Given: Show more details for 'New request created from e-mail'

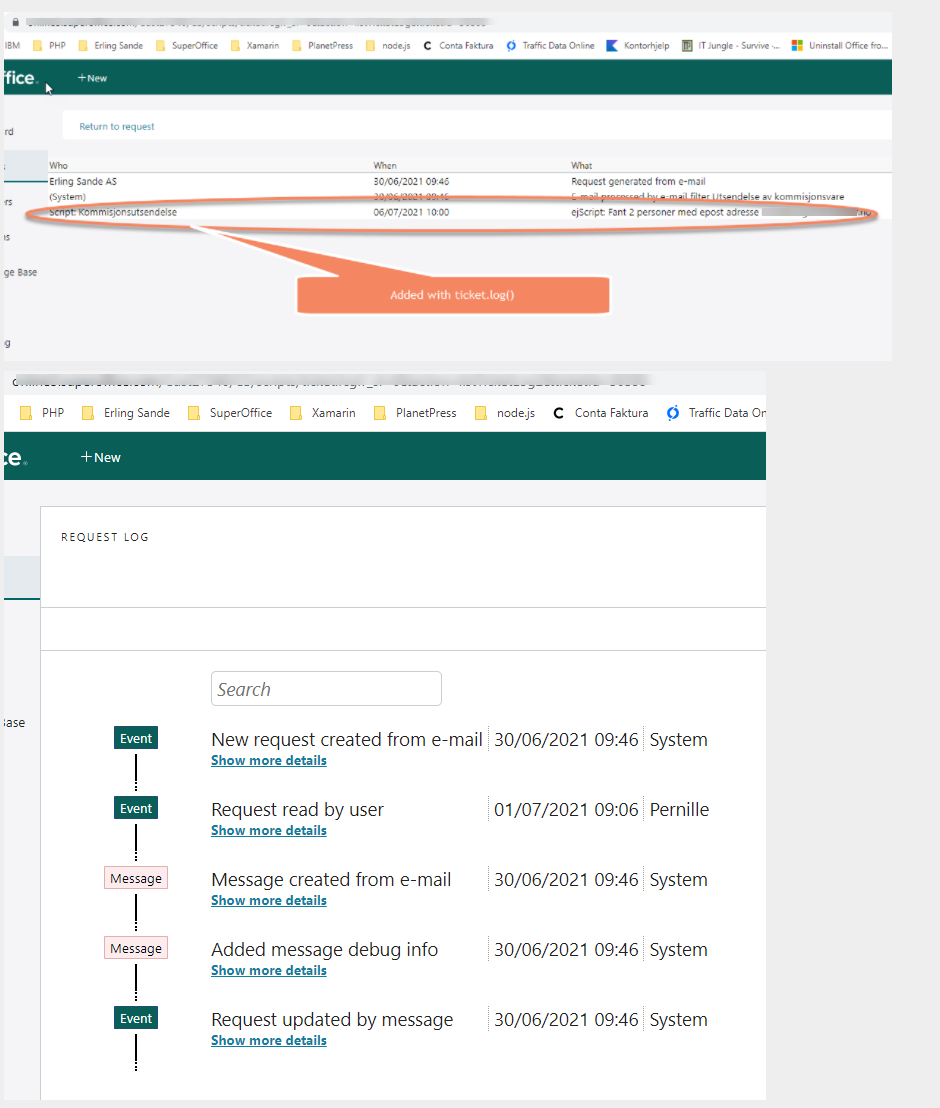Looking at the screenshot, I should 268,761.
